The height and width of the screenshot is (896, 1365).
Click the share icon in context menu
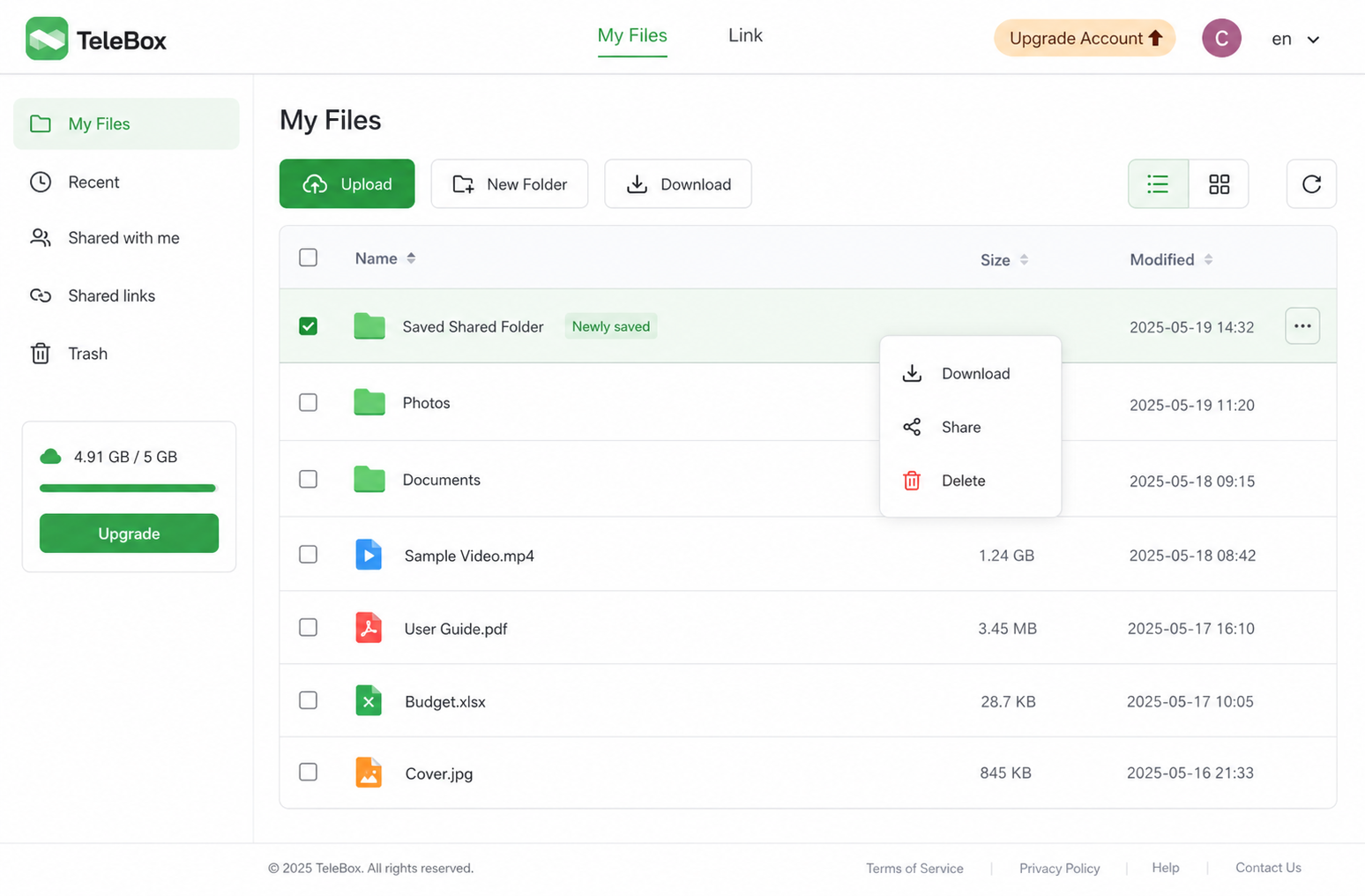(x=912, y=427)
